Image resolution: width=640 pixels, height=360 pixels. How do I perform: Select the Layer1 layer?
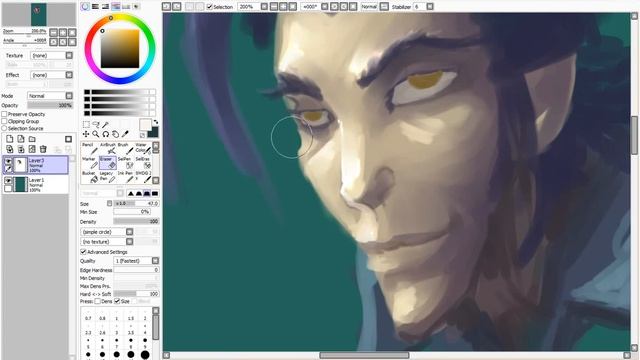point(36,184)
